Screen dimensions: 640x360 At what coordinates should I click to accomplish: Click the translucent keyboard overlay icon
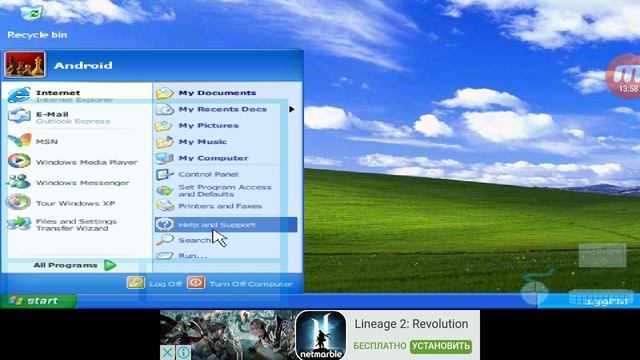point(600,297)
